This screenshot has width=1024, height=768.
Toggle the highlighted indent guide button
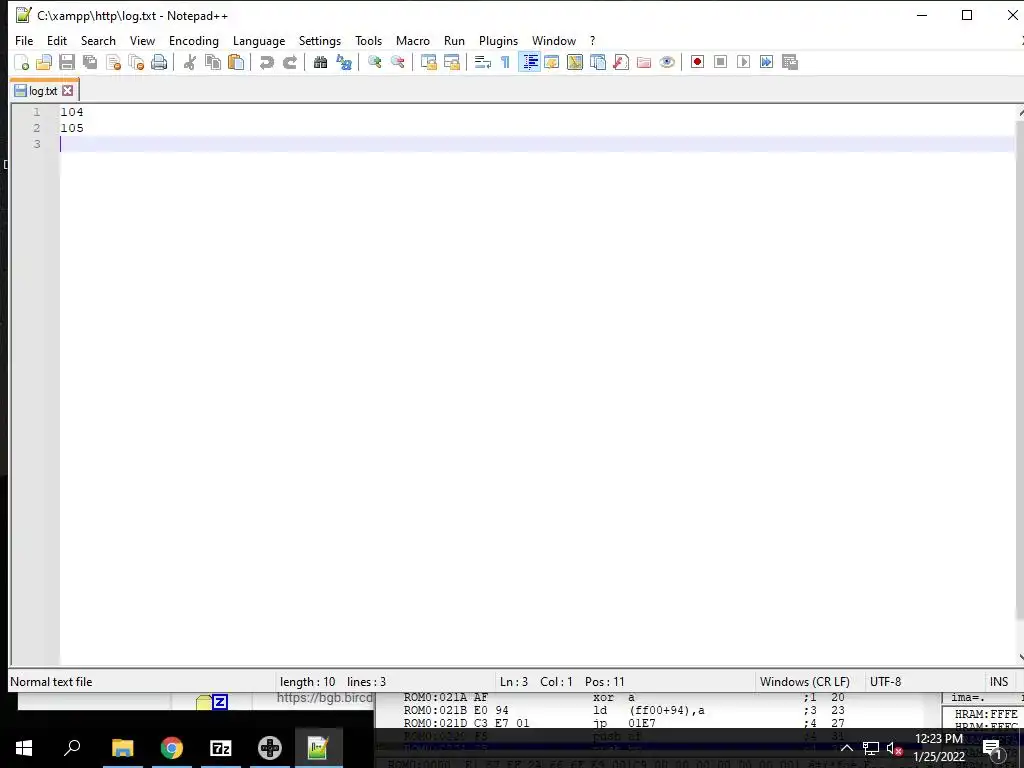tap(530, 62)
